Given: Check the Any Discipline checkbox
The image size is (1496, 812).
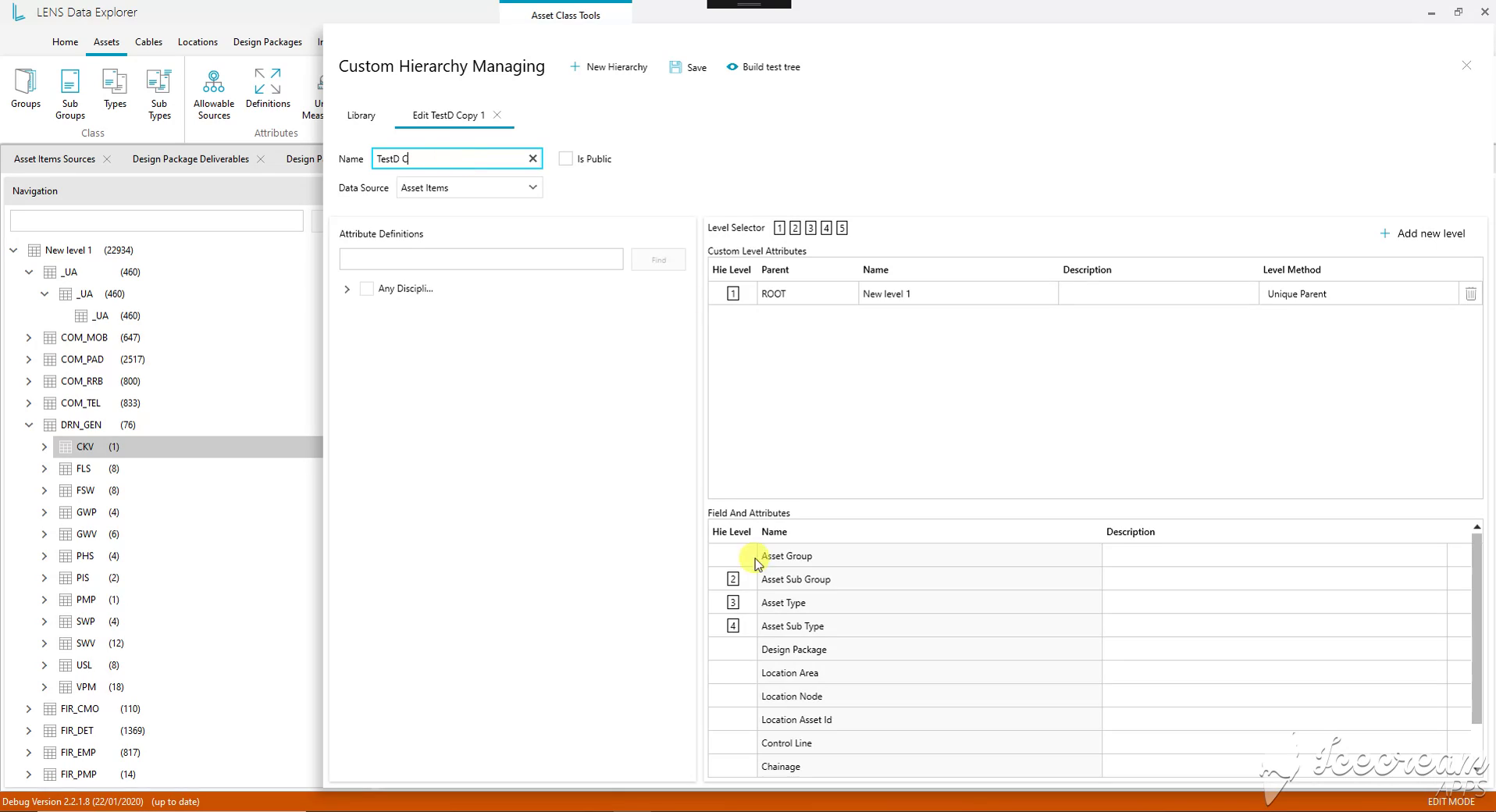Looking at the screenshot, I should click(366, 289).
